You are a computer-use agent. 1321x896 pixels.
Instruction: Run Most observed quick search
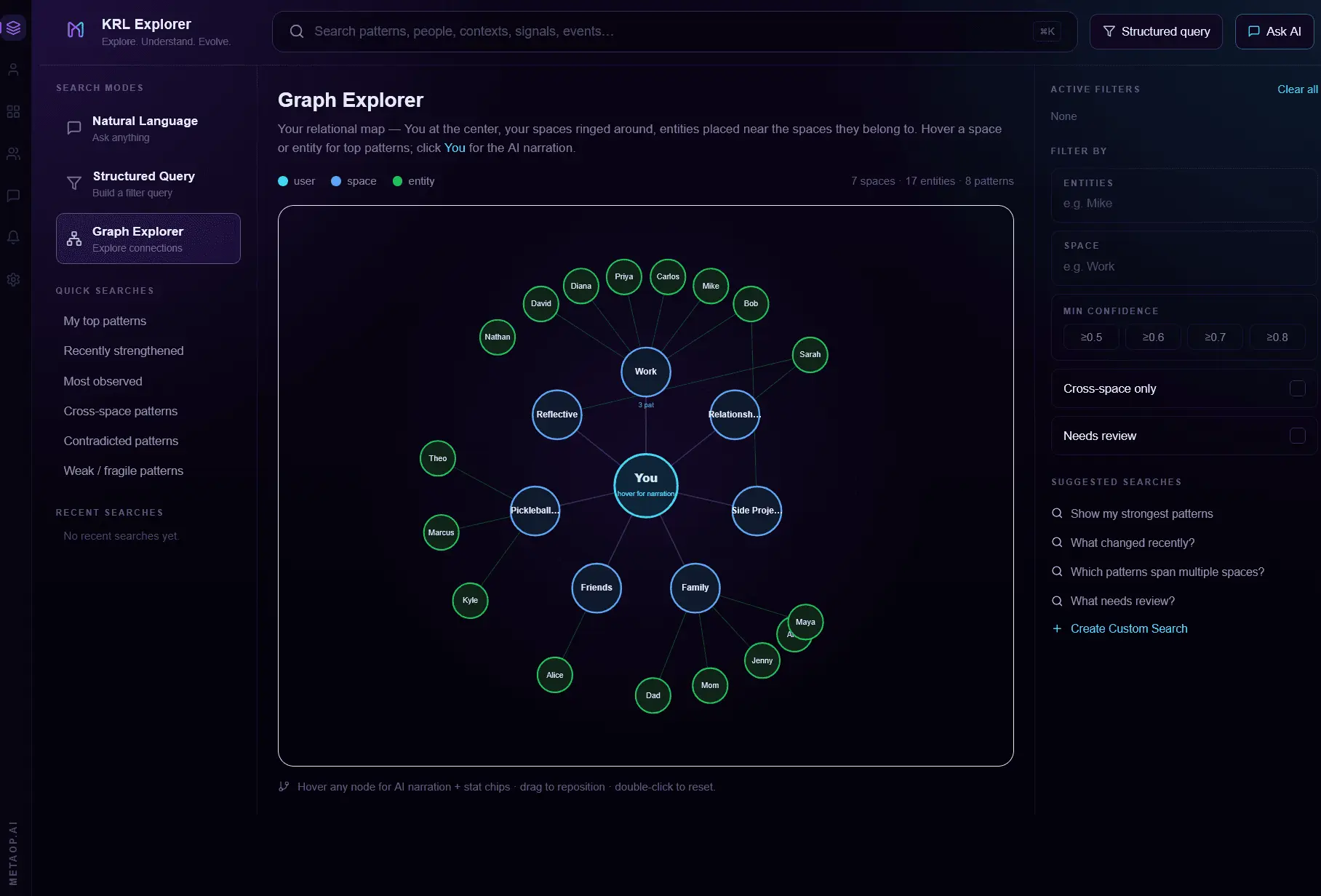click(103, 381)
